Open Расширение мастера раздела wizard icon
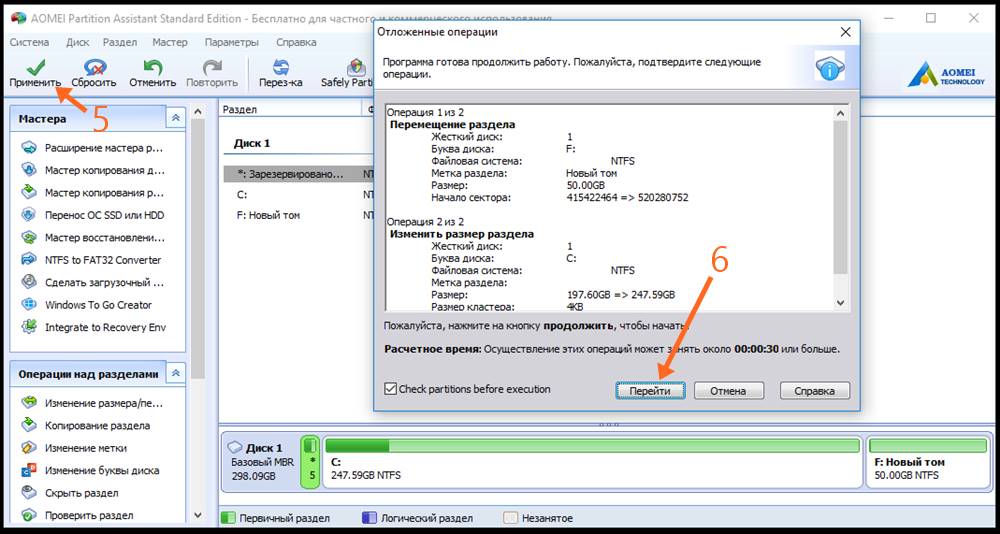Viewport: 1000px width, 534px height. pos(29,148)
